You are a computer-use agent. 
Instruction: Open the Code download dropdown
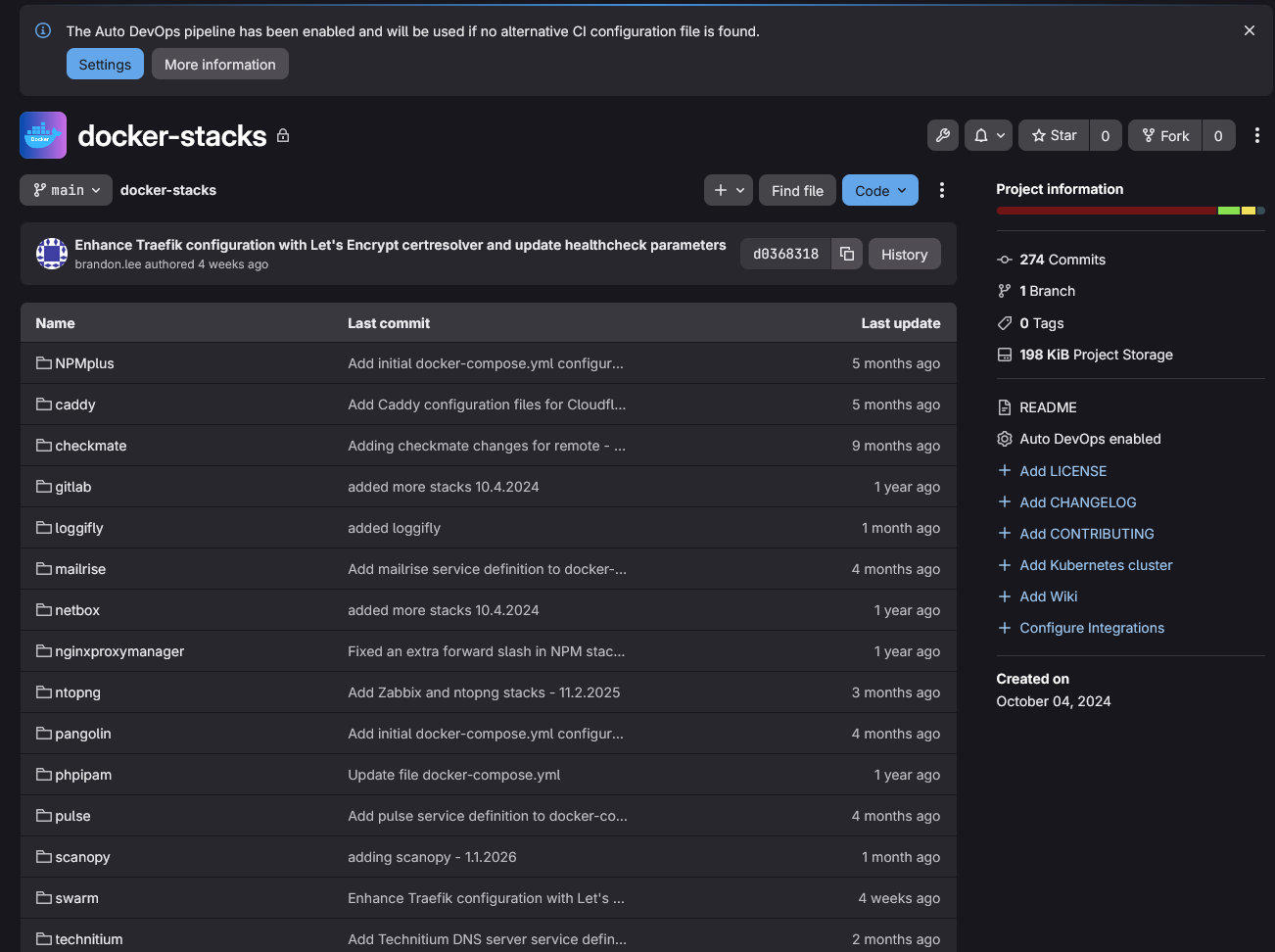[x=879, y=189]
